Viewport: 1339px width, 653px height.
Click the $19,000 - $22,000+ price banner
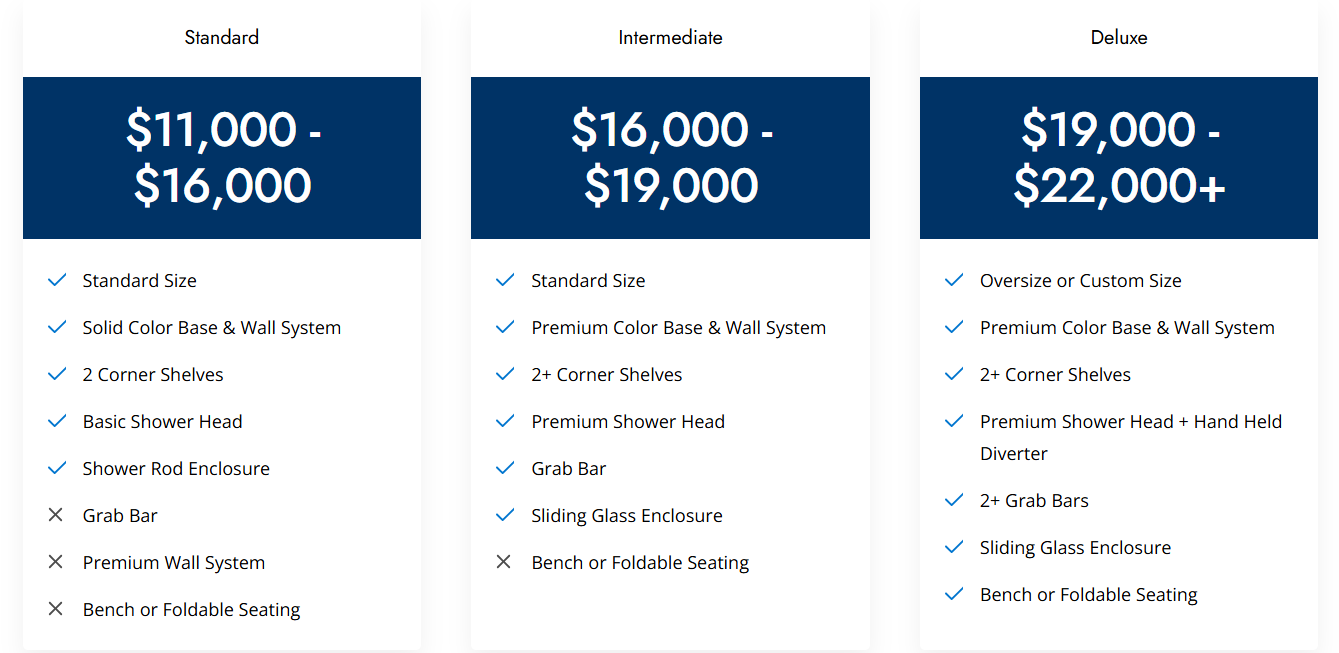pos(1118,158)
